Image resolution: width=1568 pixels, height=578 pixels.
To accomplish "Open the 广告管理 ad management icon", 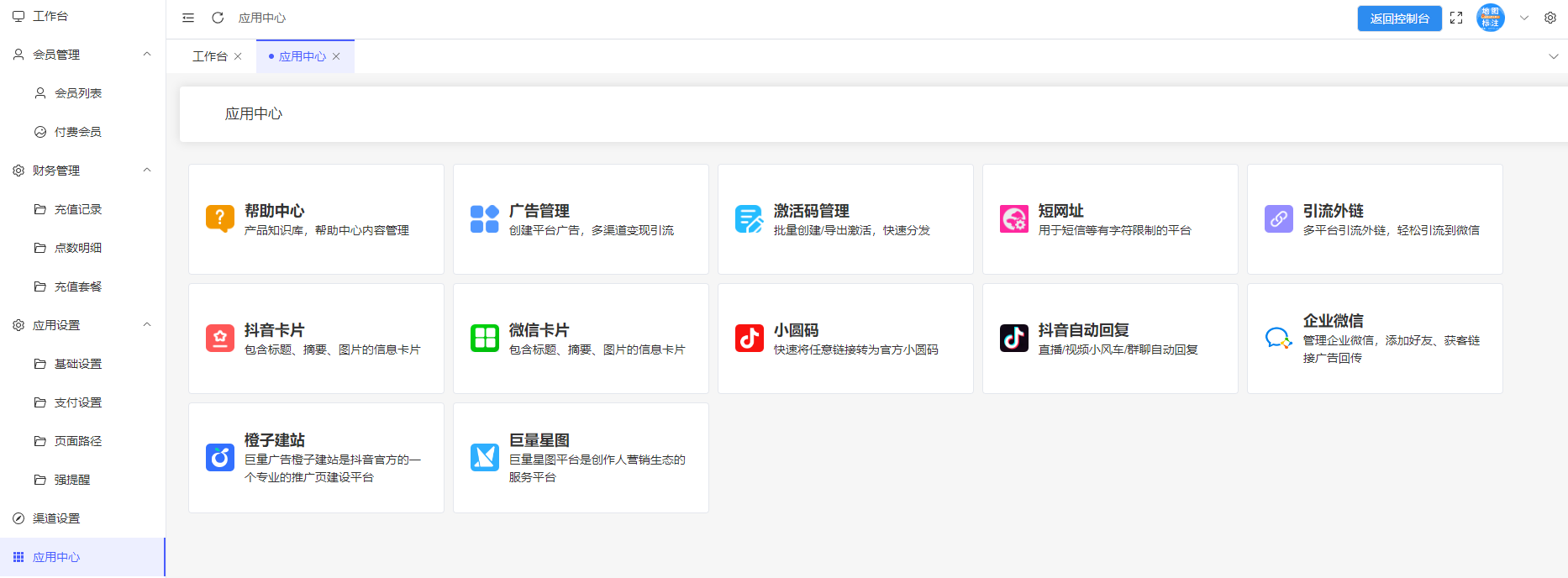I will click(485, 218).
